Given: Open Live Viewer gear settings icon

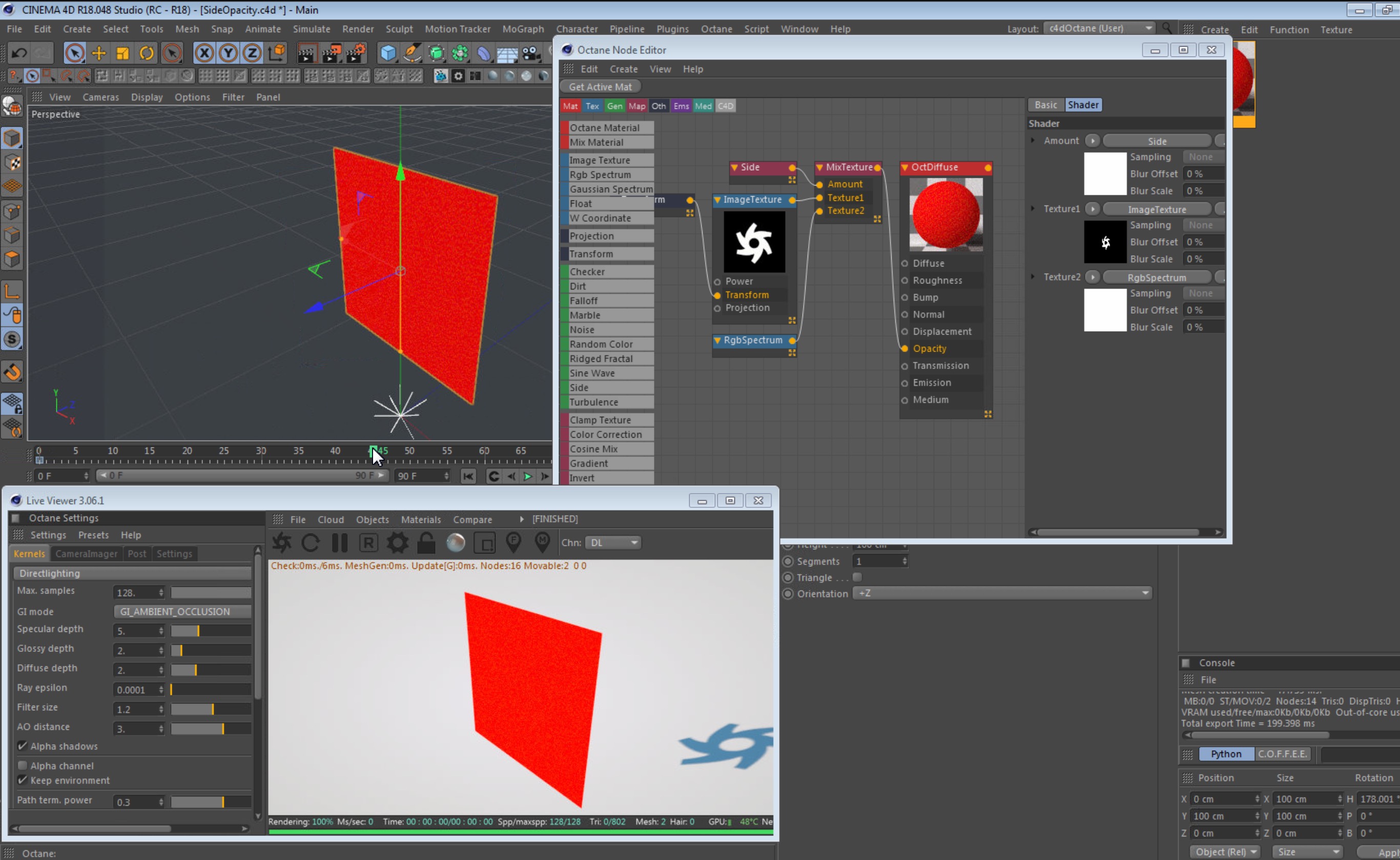Looking at the screenshot, I should (x=398, y=543).
